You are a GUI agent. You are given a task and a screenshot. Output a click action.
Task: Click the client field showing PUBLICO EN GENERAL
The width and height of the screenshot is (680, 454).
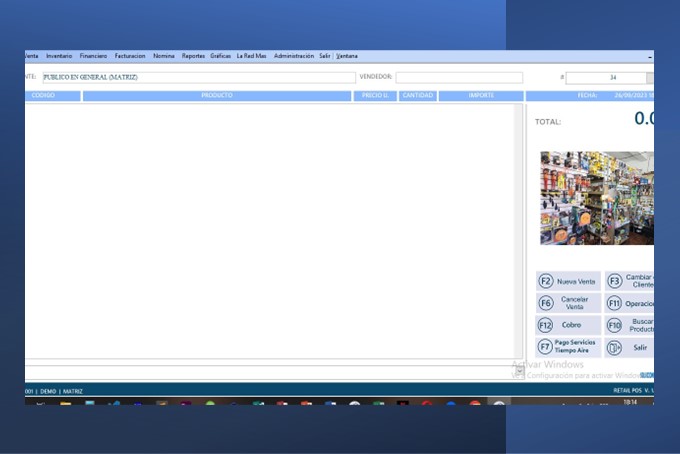point(198,77)
